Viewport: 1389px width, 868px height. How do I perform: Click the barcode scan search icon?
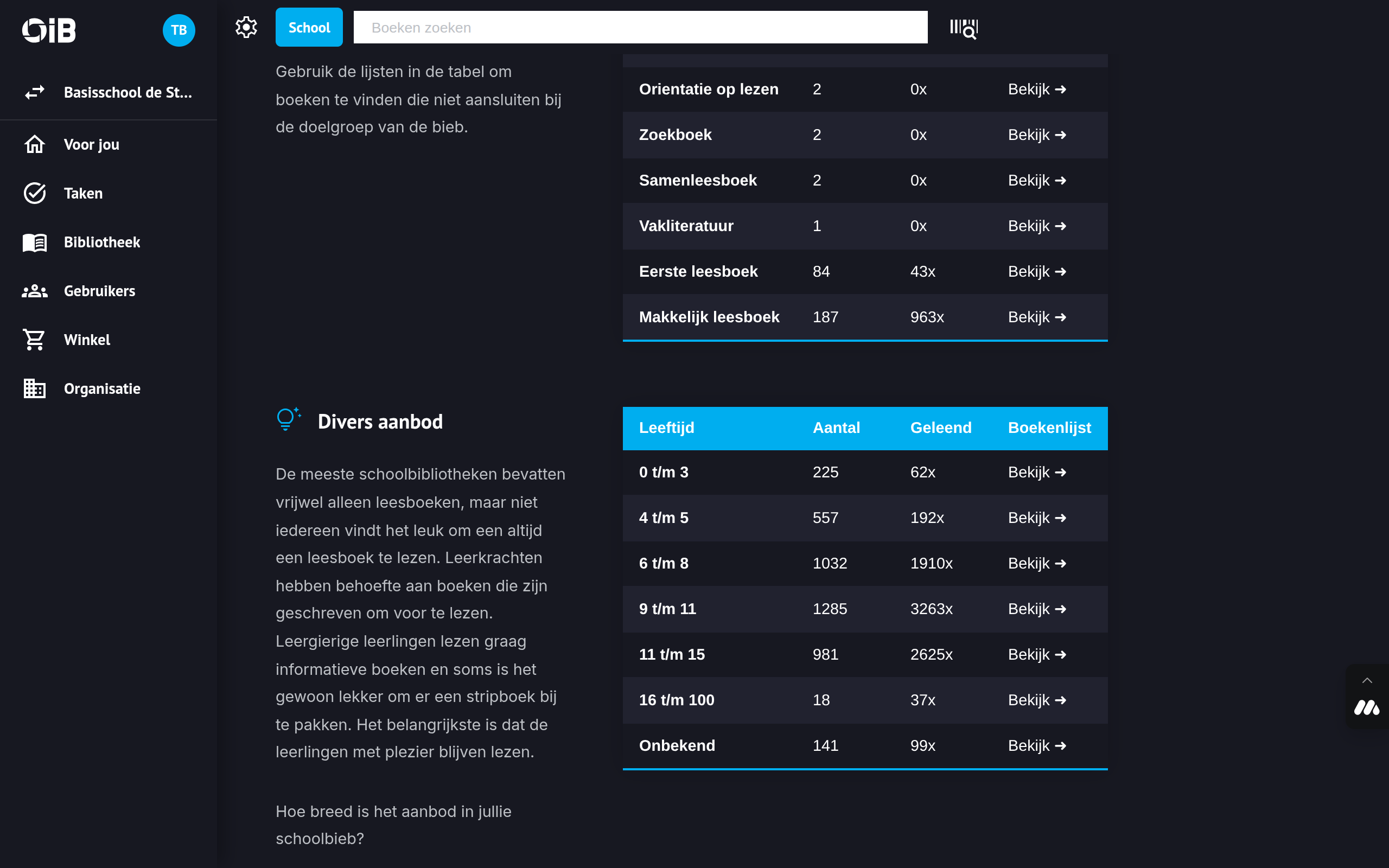point(964,28)
